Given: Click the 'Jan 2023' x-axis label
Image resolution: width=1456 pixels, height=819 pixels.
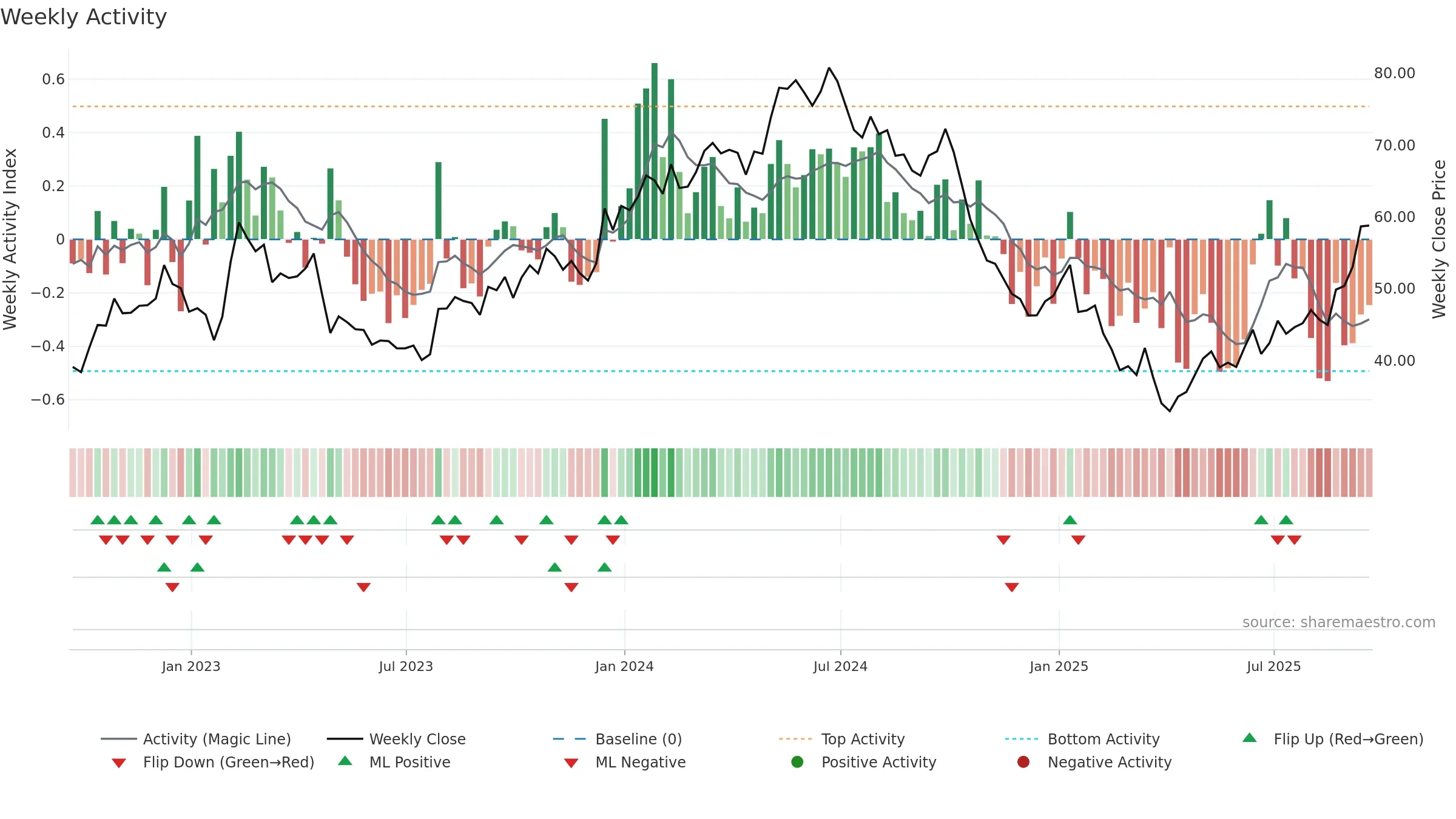Looking at the screenshot, I should pos(191,667).
